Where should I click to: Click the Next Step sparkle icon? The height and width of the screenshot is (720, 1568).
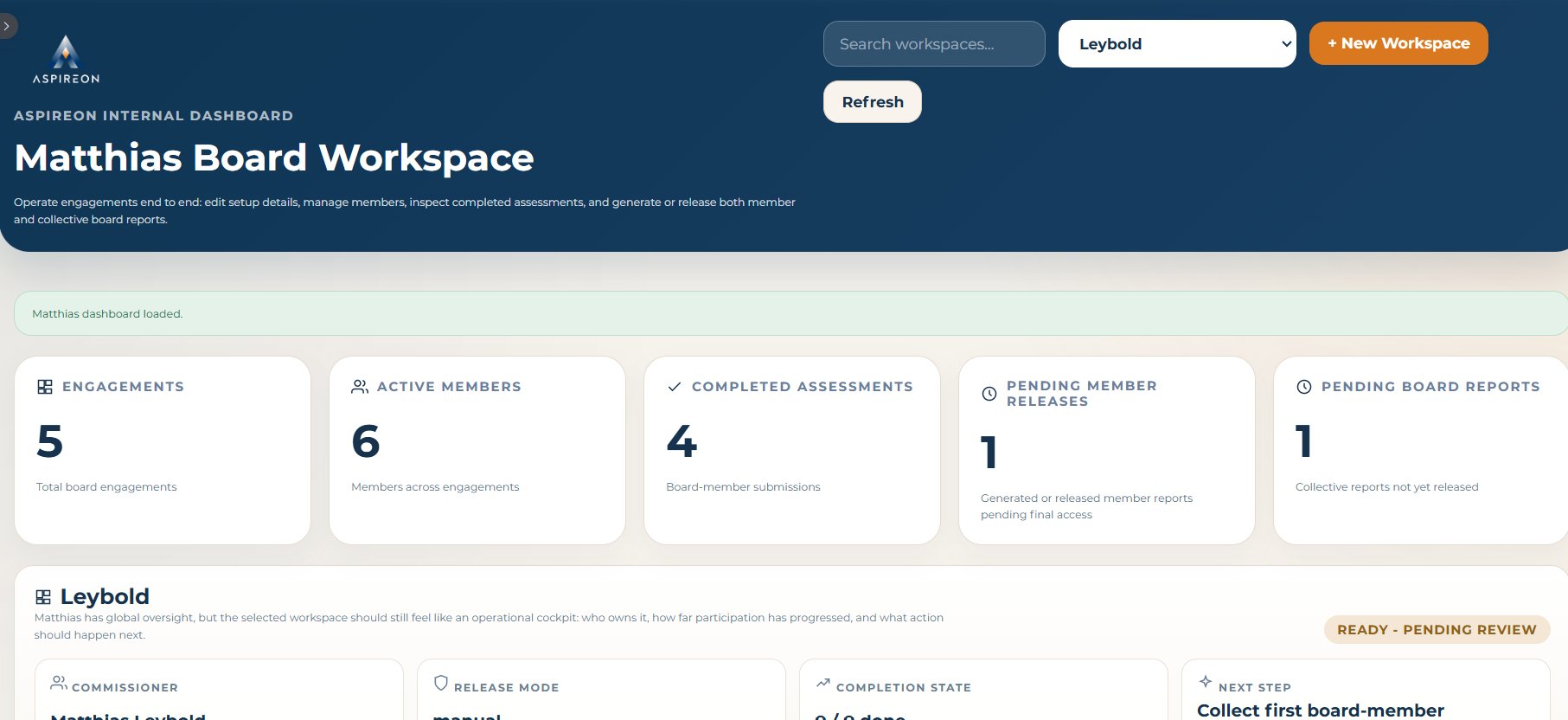1206,682
